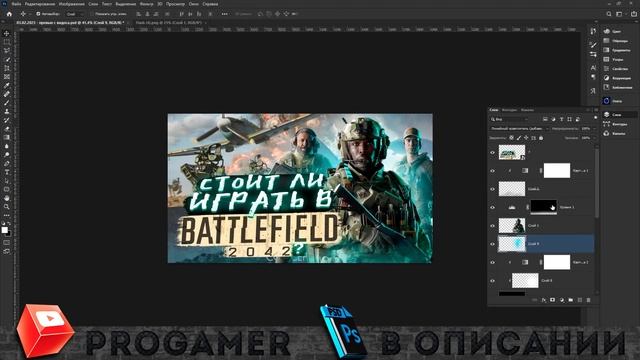Click the lock position icon in Layers
The width and height of the screenshot is (640, 360).
(526, 138)
